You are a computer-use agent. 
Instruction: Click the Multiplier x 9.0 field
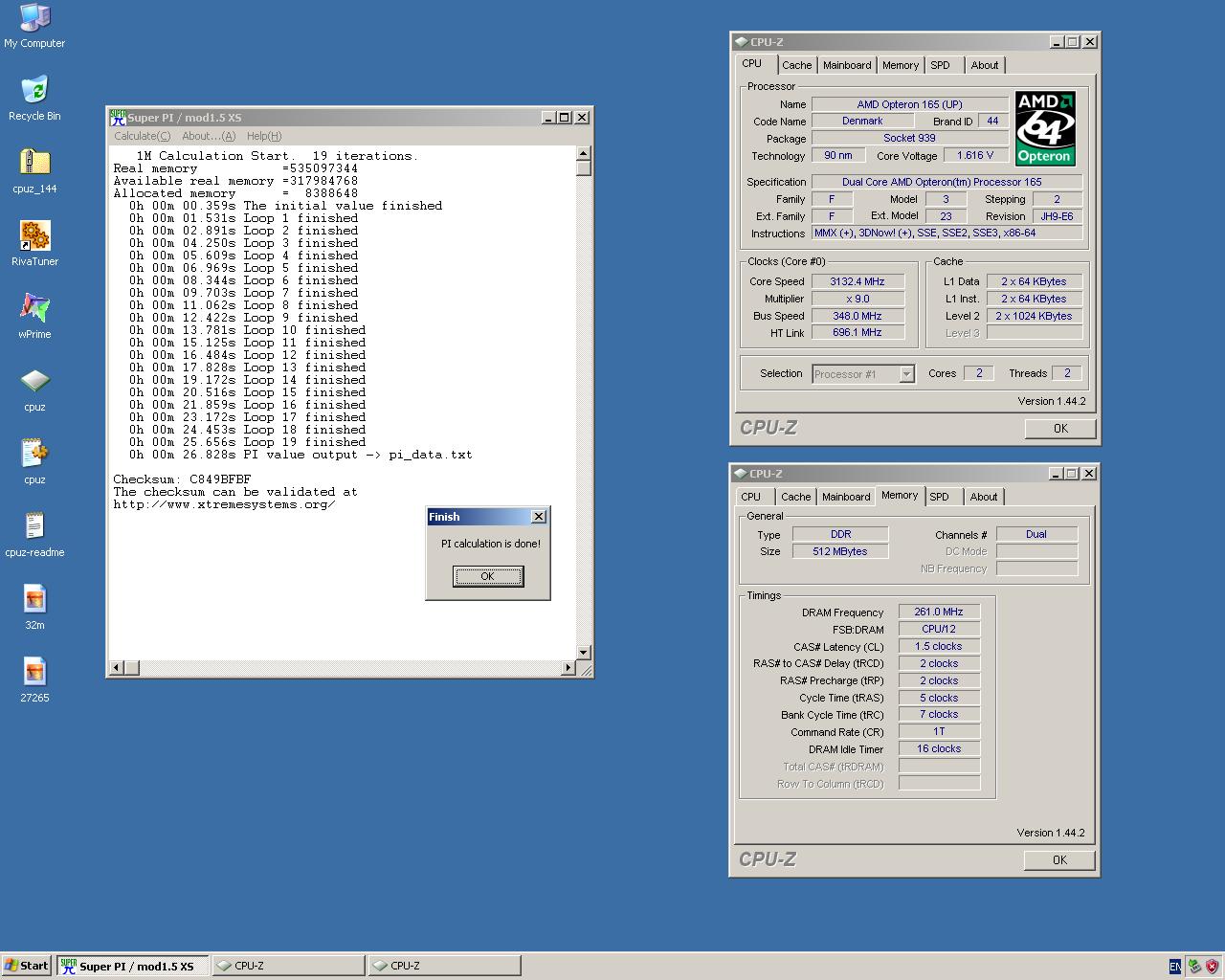click(x=857, y=299)
